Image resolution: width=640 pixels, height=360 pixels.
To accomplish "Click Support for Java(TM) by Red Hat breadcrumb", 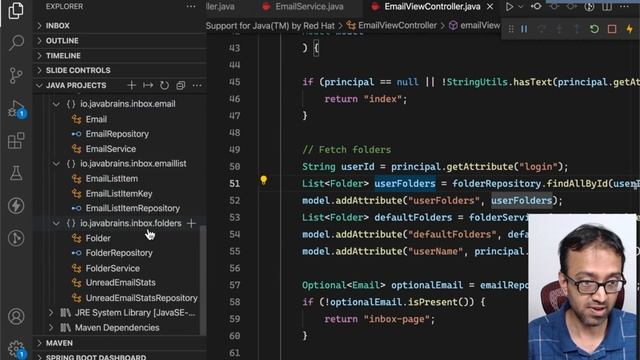I will [x=270, y=26].
